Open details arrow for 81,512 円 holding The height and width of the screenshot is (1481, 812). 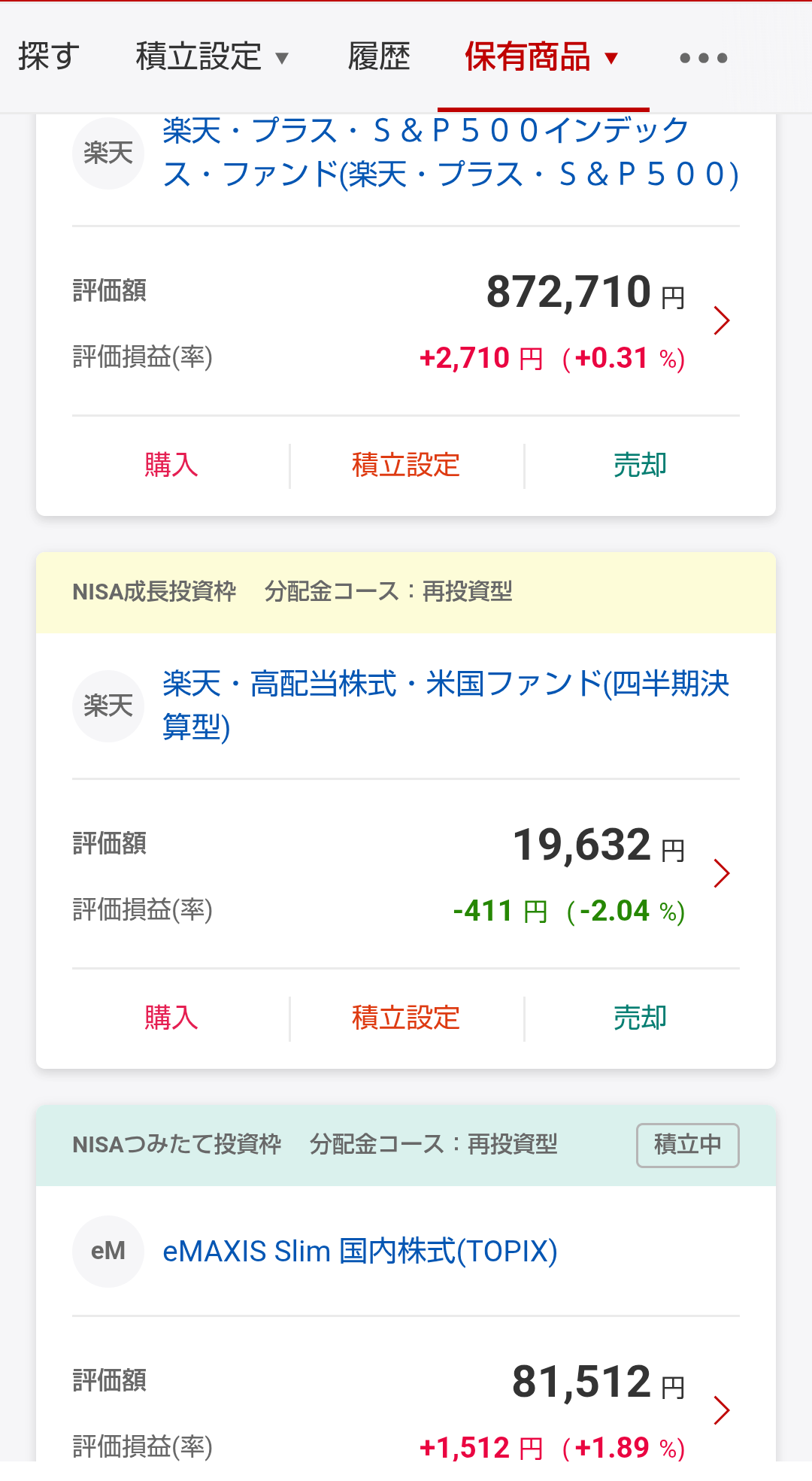tap(721, 1410)
